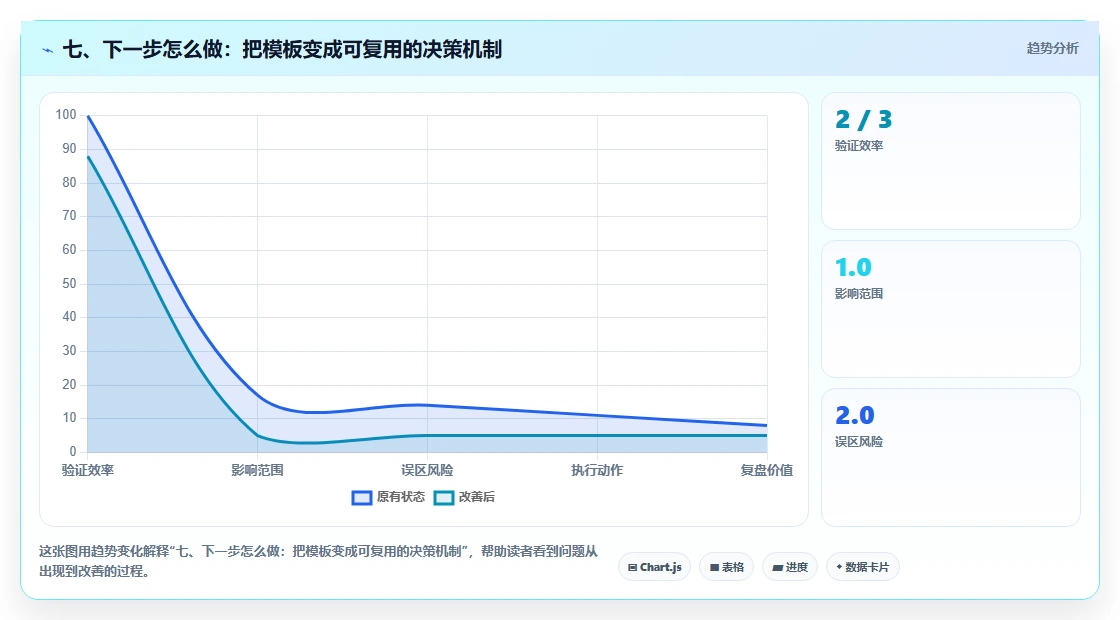Viewport: 1120px width, 620px height.
Task: Click the y-axis value 100
Action: point(66,114)
